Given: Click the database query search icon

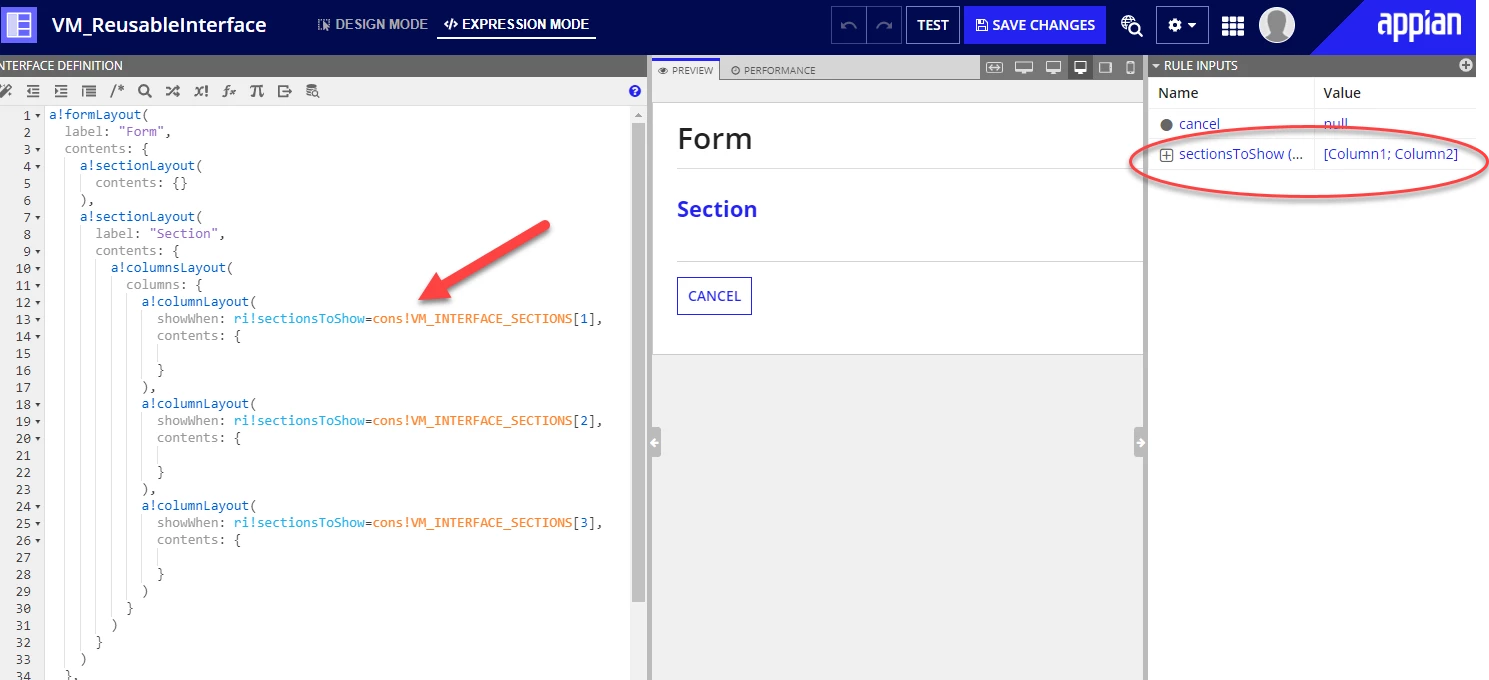Looking at the screenshot, I should (313, 91).
